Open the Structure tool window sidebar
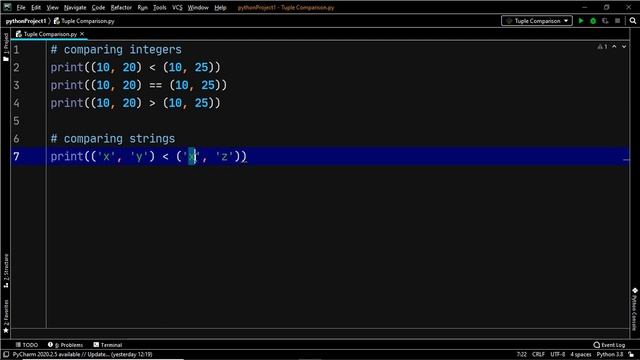The image size is (640, 360). (x=6, y=271)
